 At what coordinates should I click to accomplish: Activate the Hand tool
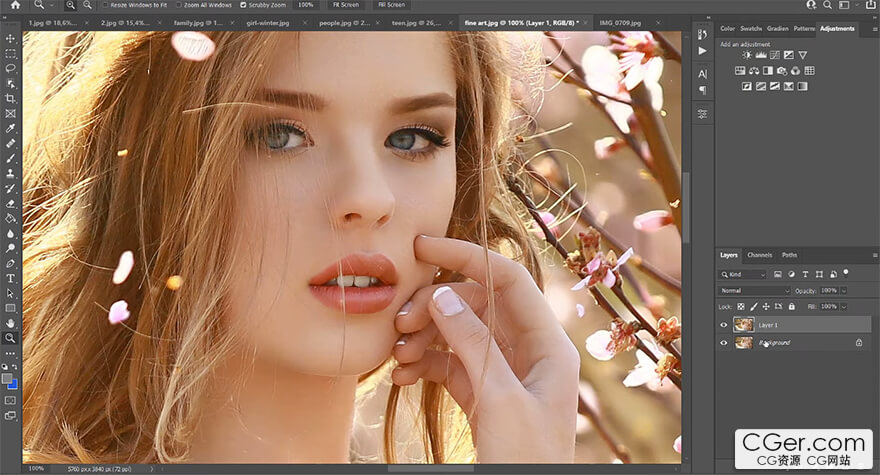click(x=10, y=323)
